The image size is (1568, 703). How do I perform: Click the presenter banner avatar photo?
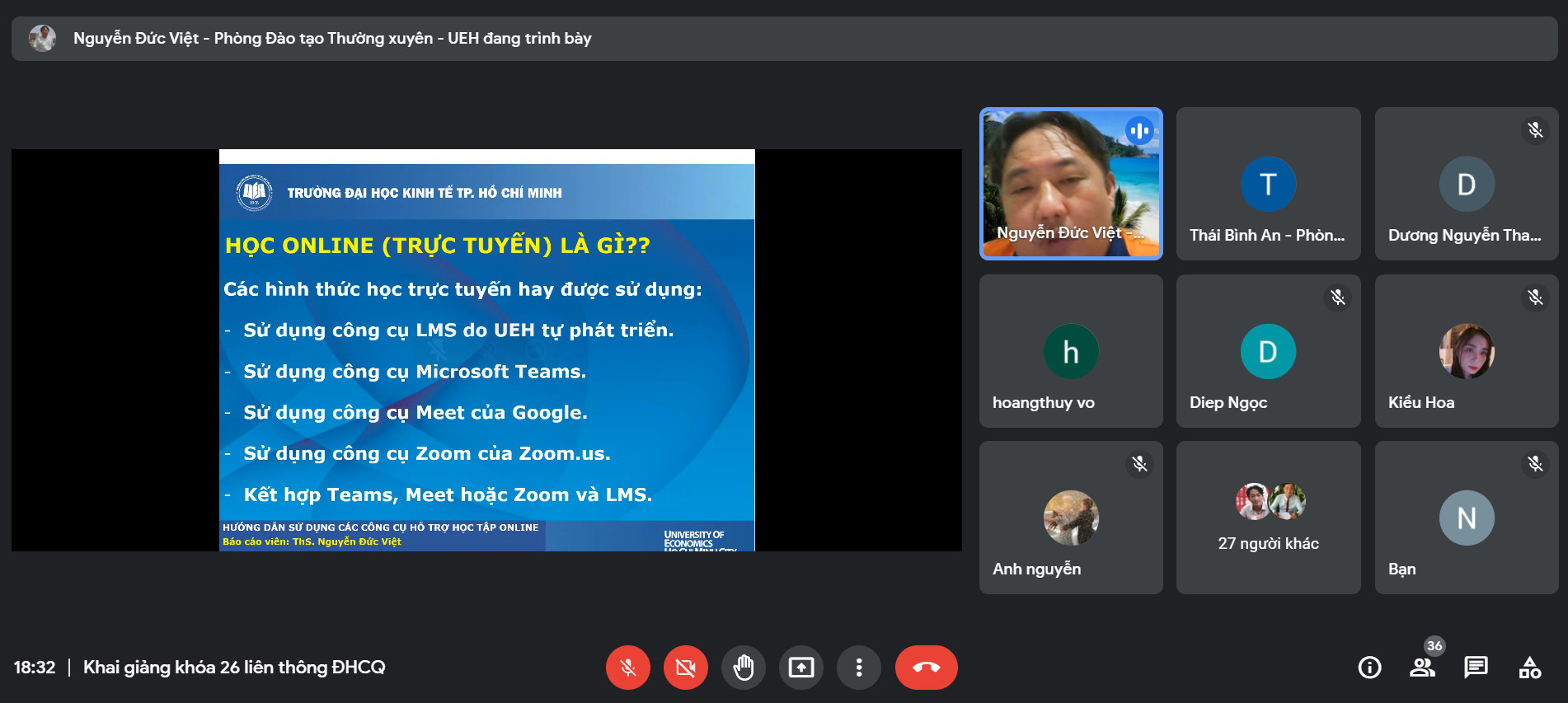(x=42, y=38)
